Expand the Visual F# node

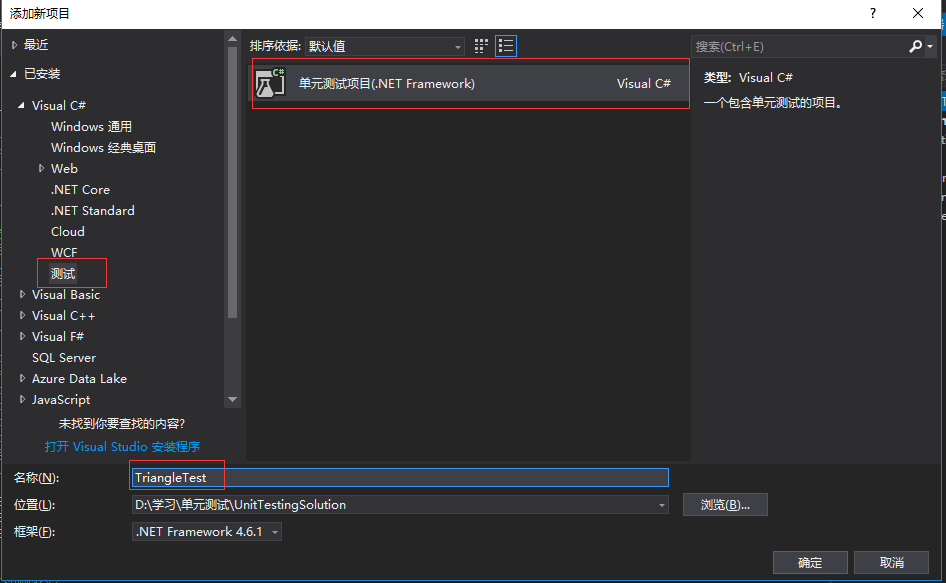(22, 336)
